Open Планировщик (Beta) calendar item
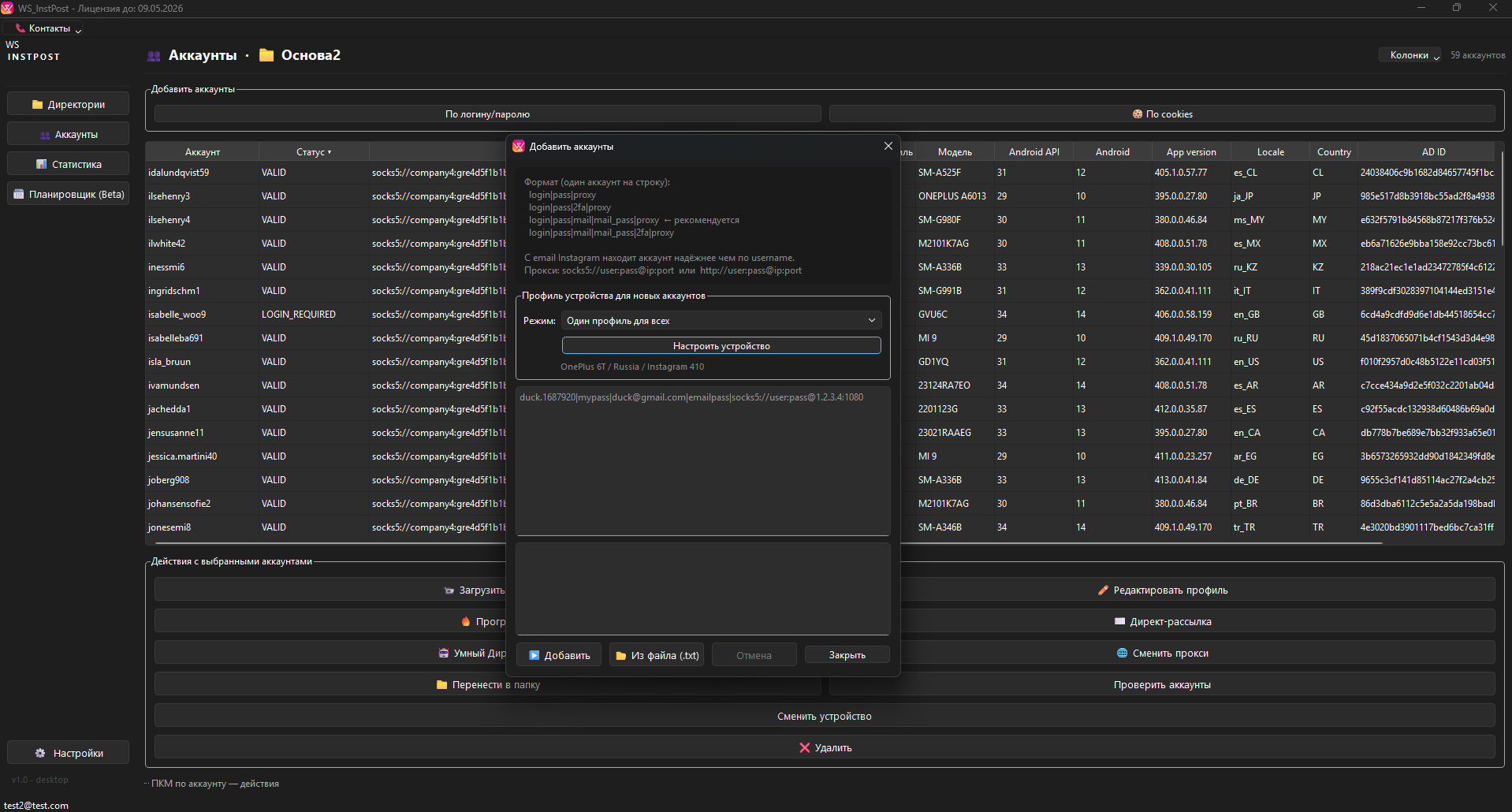The height and width of the screenshot is (812, 1512). (68, 195)
